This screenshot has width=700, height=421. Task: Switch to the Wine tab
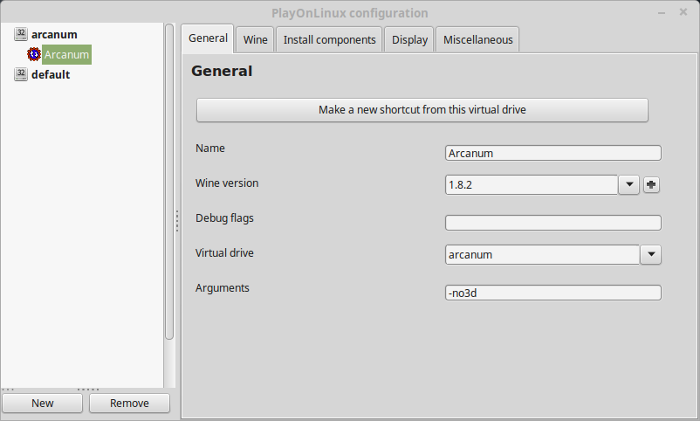point(255,40)
